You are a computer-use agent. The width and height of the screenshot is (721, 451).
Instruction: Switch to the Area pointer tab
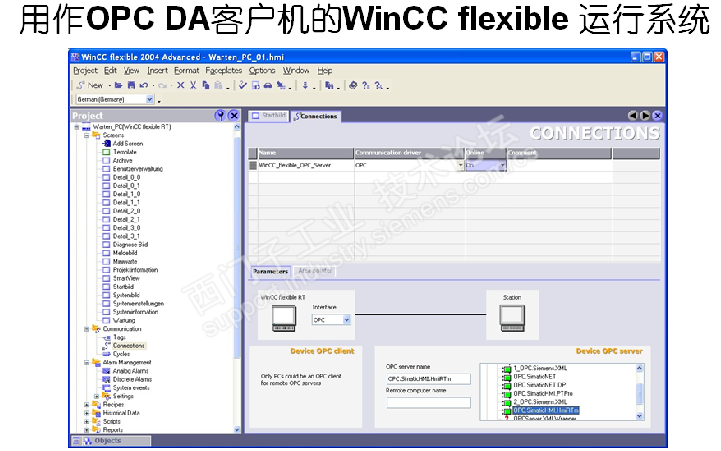tap(315, 271)
